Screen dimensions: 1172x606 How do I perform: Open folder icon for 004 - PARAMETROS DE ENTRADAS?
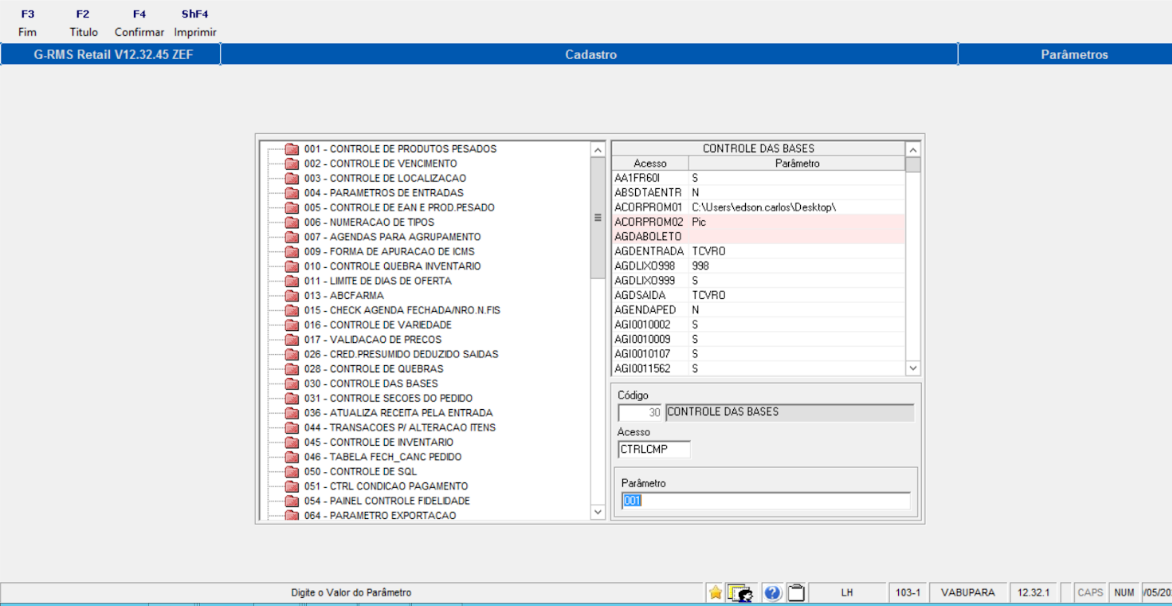click(x=292, y=193)
